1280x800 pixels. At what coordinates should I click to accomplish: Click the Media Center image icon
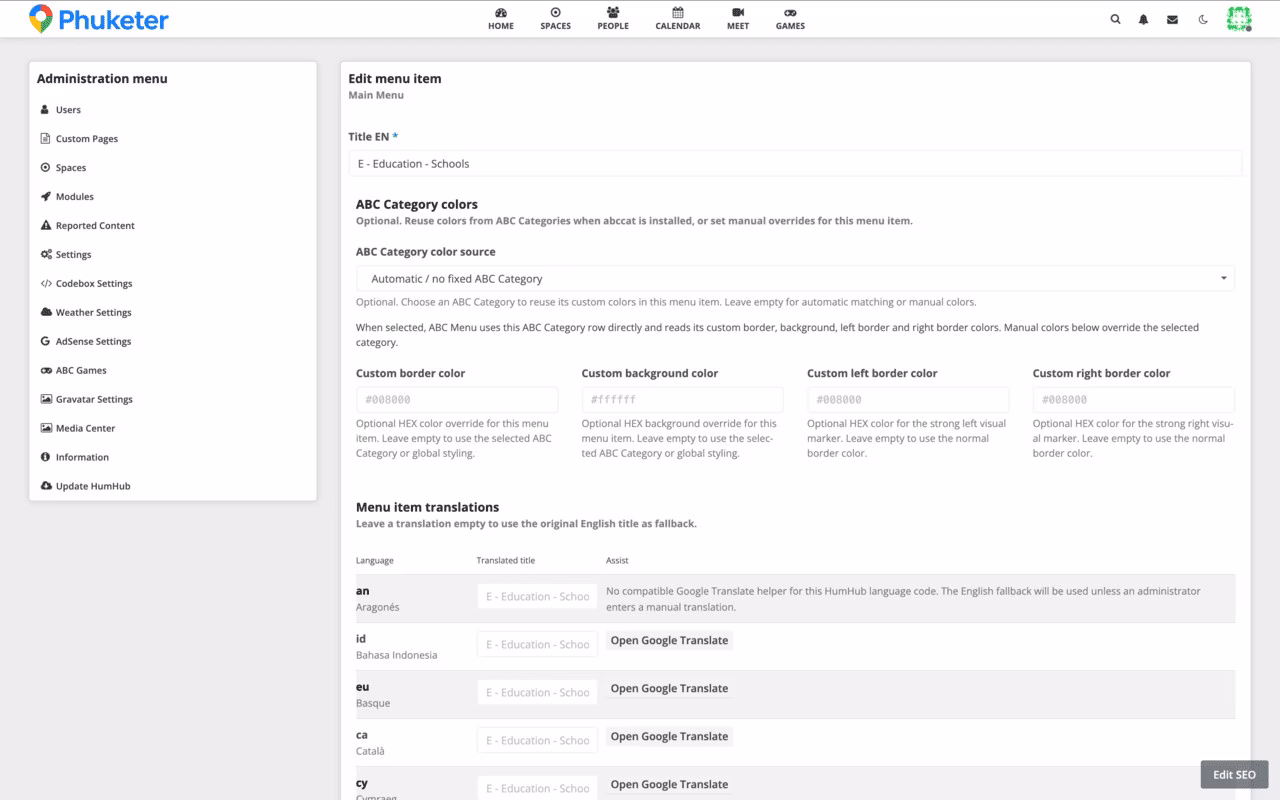[x=46, y=429]
